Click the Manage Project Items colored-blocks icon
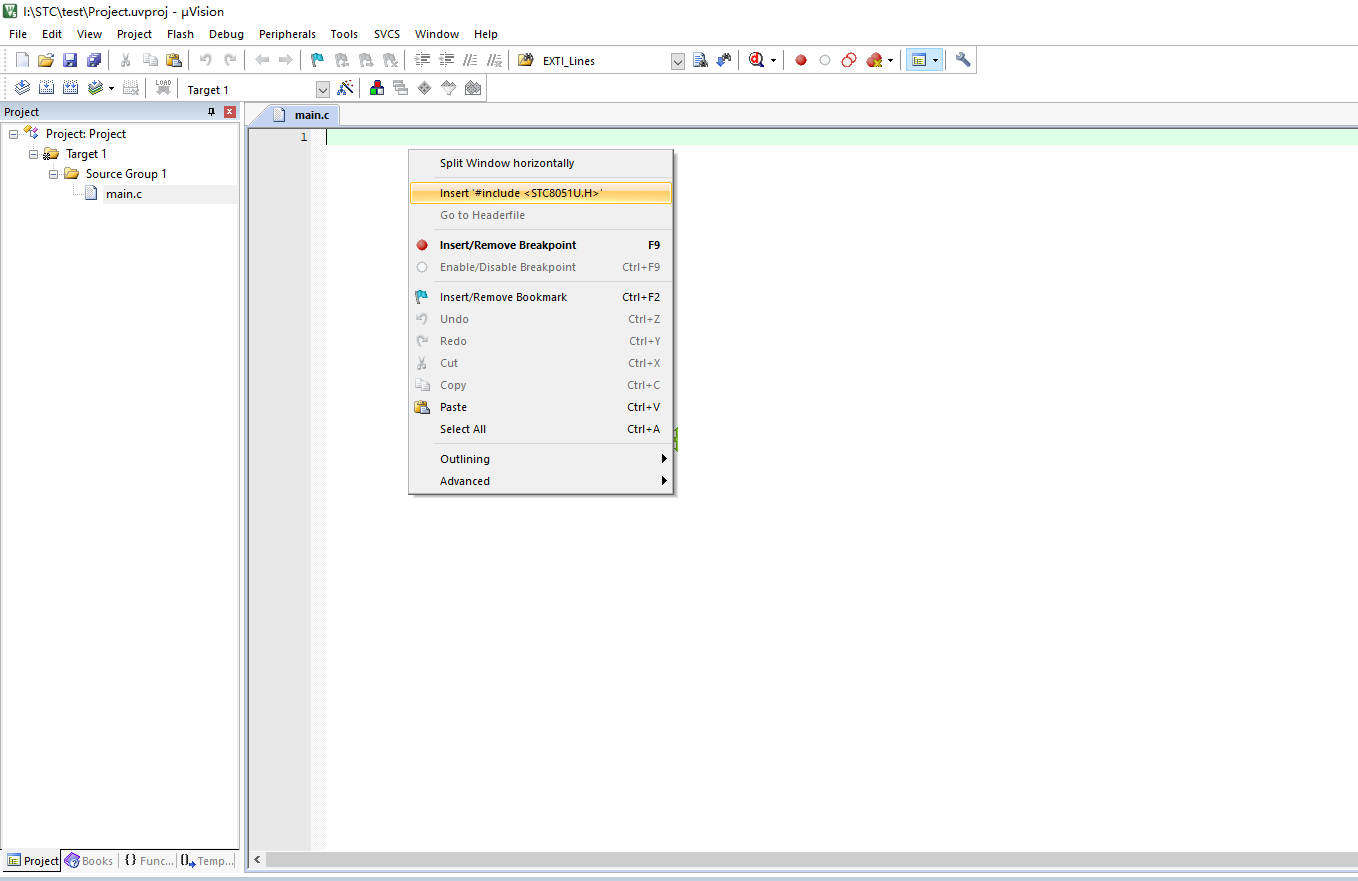The height and width of the screenshot is (881, 1358). (377, 88)
